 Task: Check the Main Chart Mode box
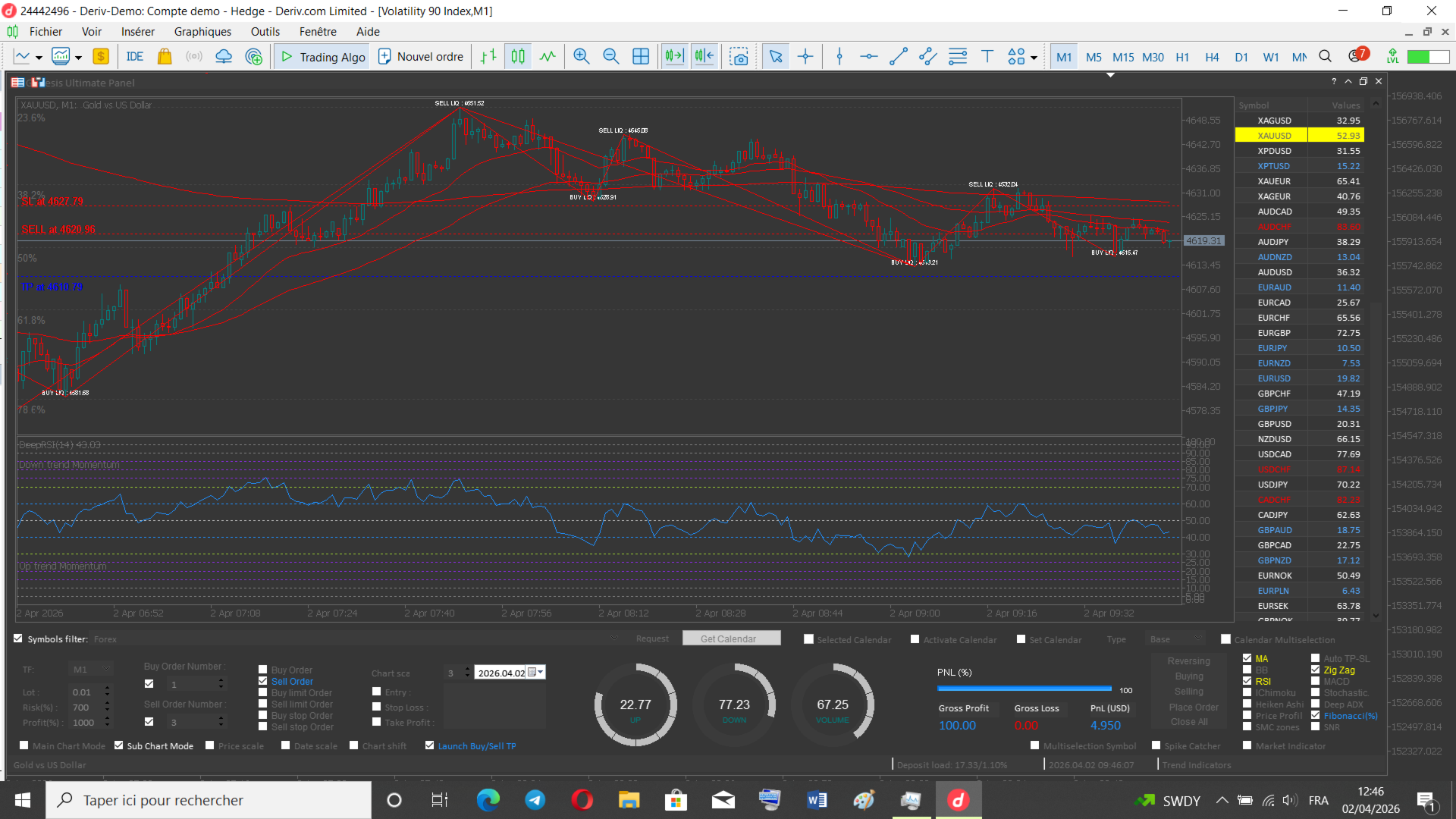tap(24, 745)
